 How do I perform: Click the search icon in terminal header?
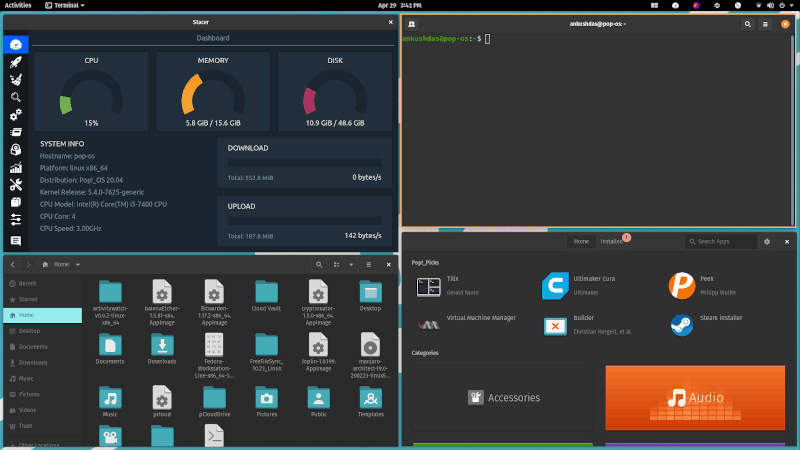click(x=747, y=23)
